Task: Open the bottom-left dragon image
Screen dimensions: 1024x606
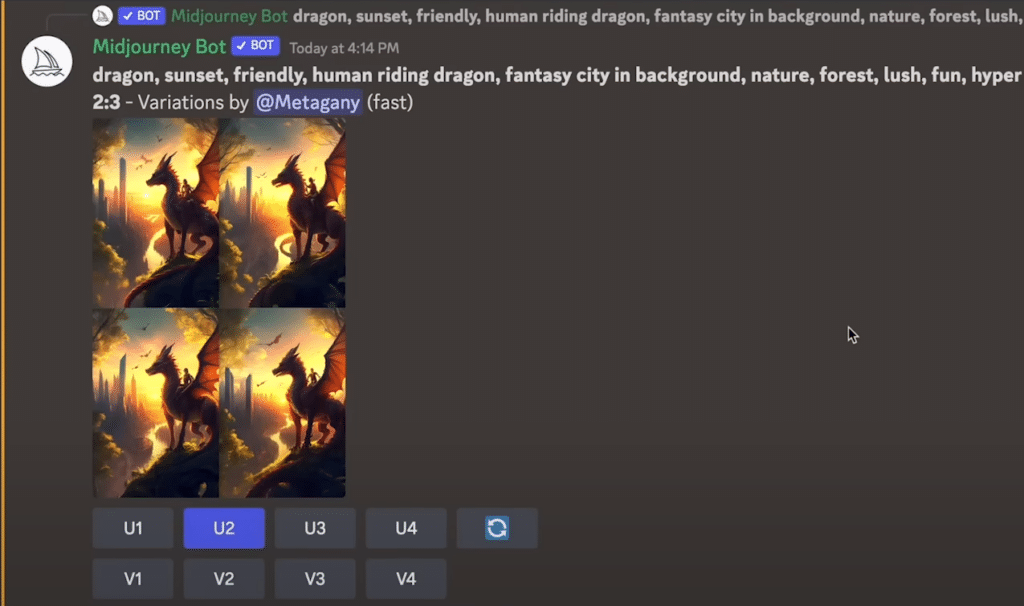Action: (155, 403)
